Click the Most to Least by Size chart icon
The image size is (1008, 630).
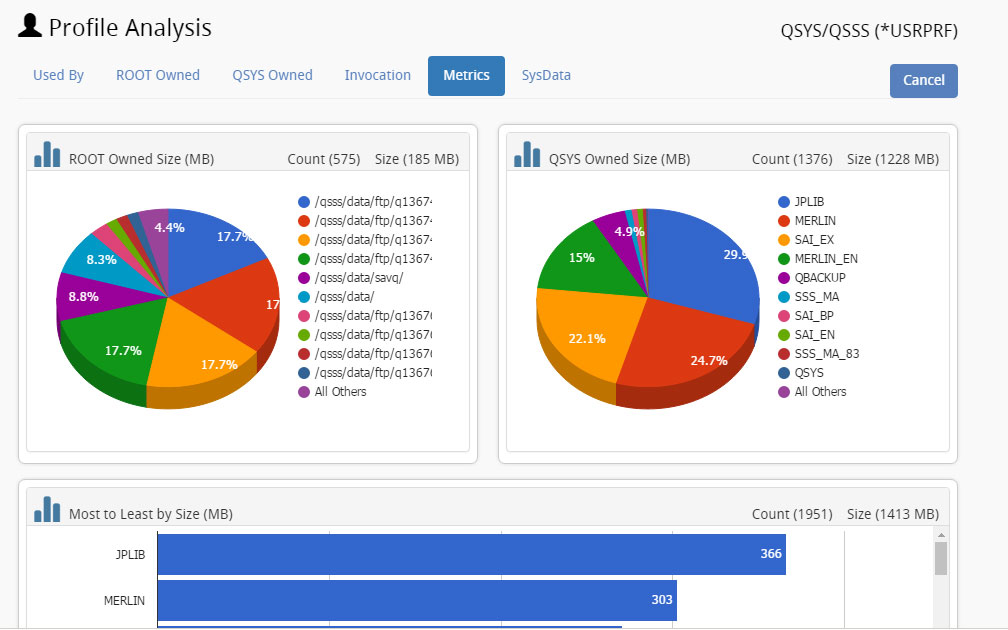click(47, 509)
